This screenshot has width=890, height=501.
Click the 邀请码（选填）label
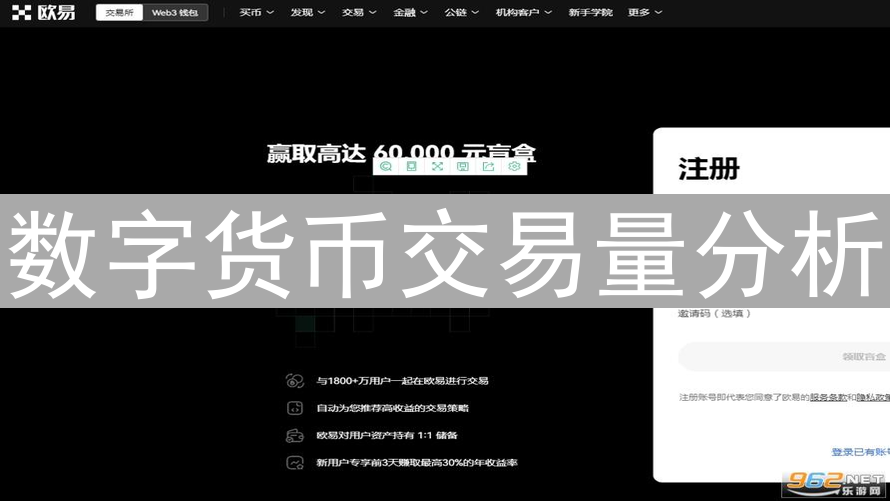coord(714,313)
